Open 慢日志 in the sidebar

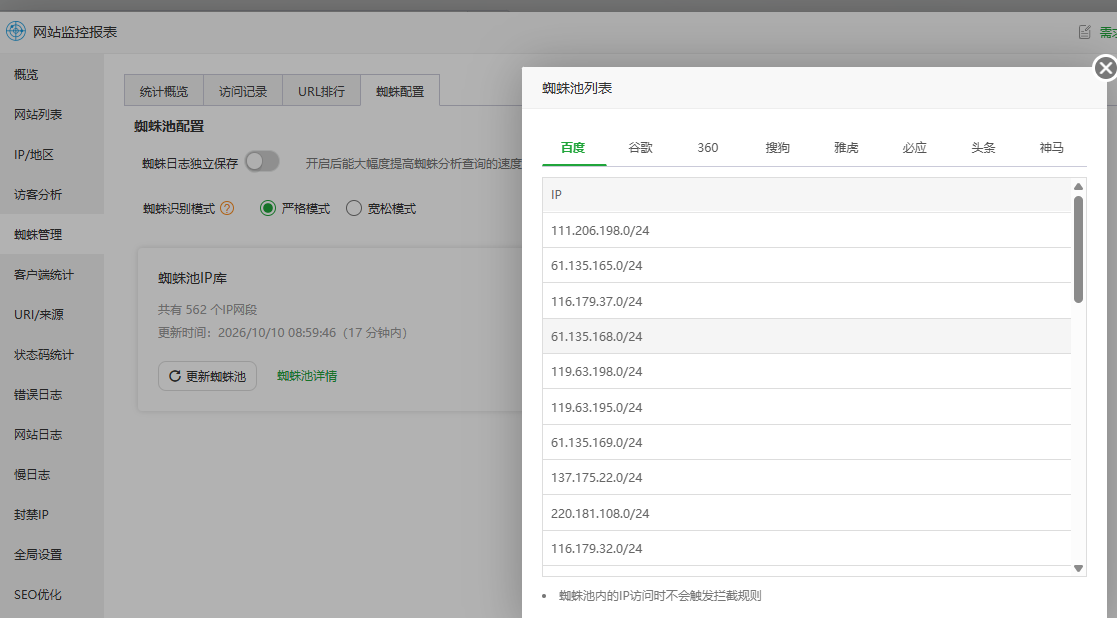pos(52,474)
